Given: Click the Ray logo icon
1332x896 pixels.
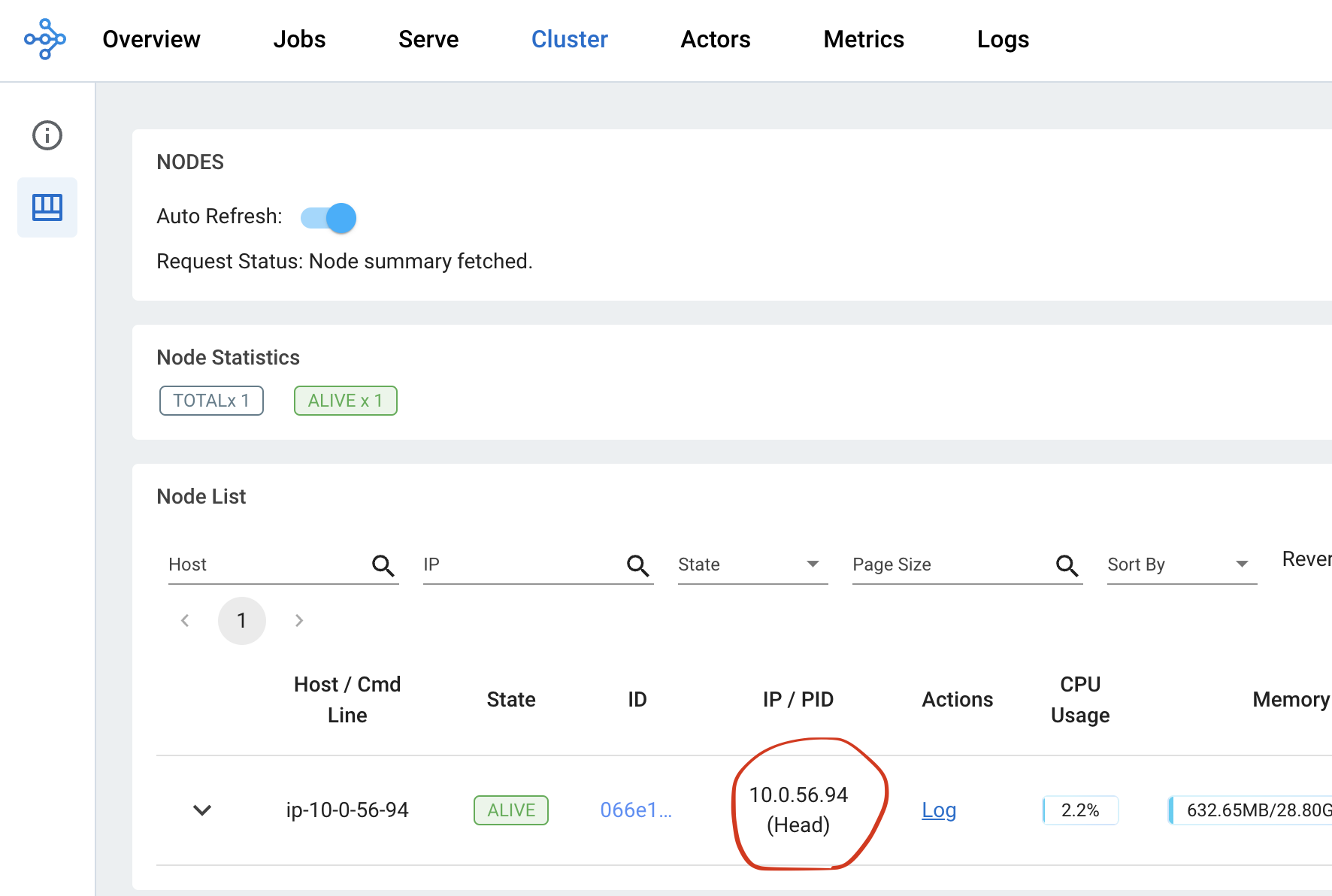Looking at the screenshot, I should pos(45,39).
